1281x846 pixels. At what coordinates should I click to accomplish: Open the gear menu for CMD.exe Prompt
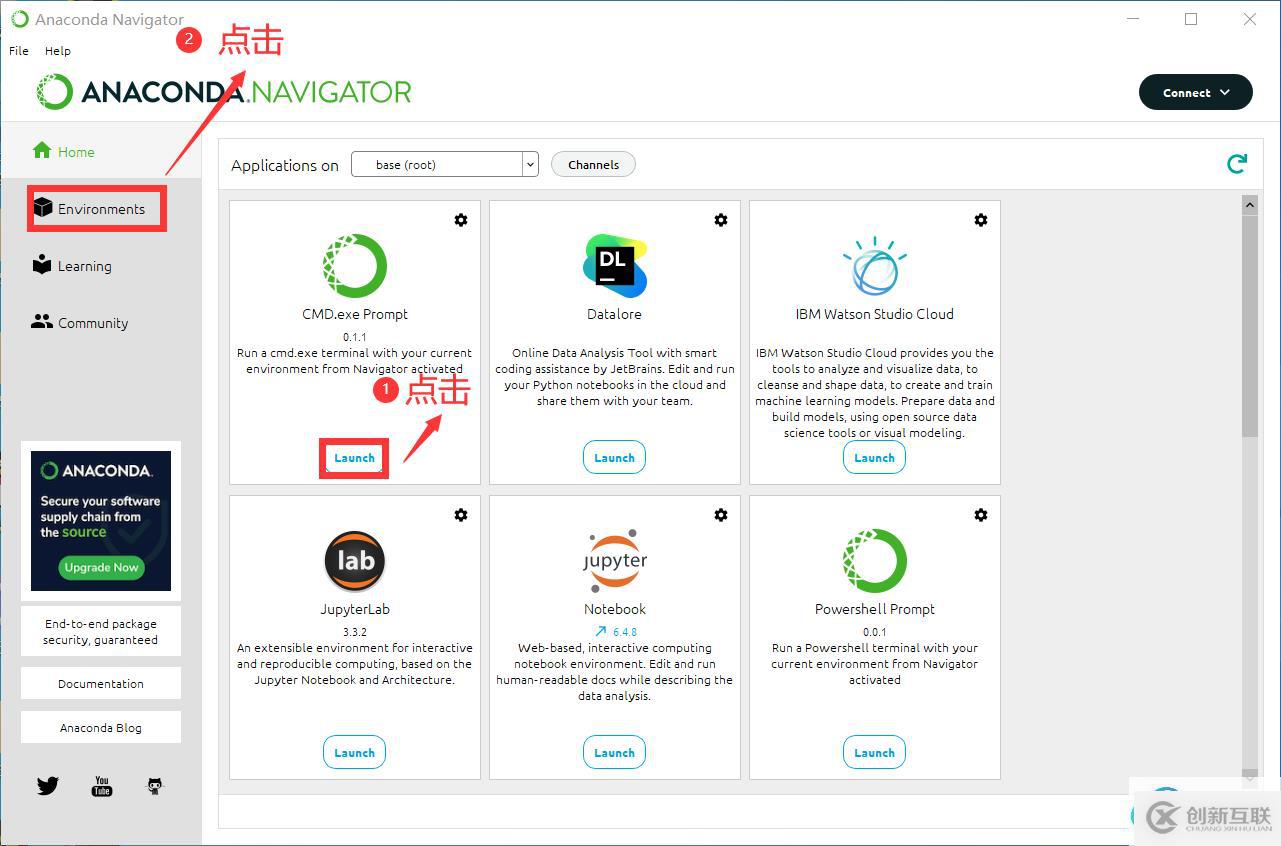coord(461,220)
